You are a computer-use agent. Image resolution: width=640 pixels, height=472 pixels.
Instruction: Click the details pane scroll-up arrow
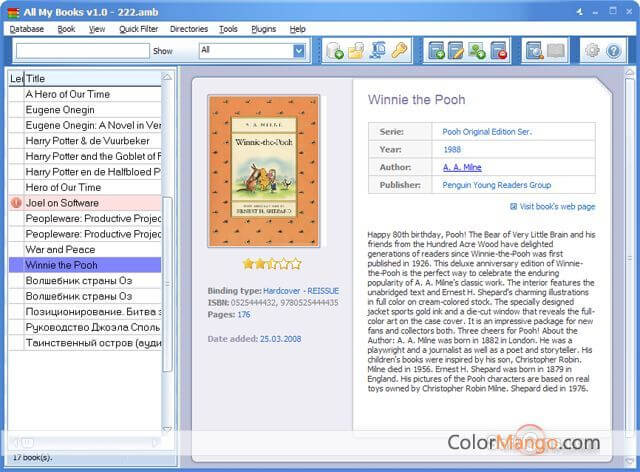coord(629,73)
